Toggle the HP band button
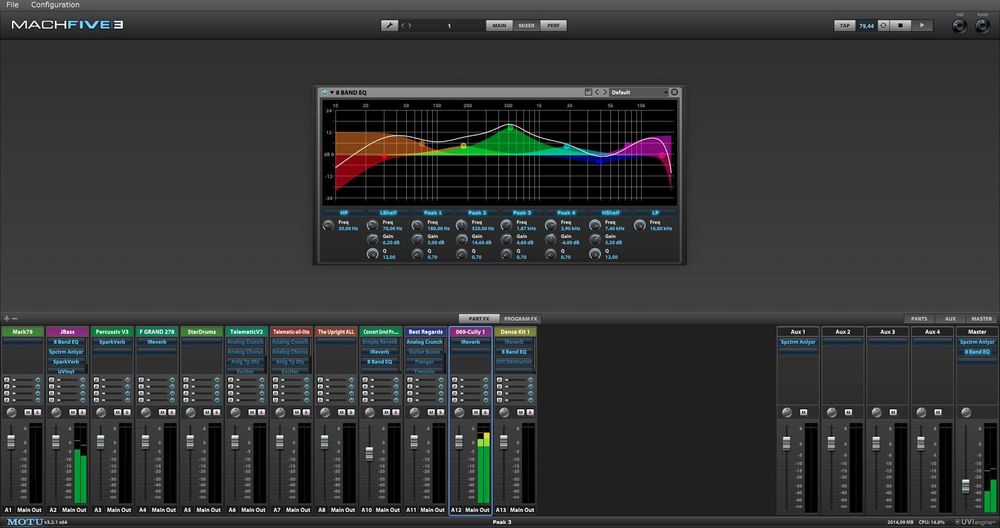 point(344,212)
